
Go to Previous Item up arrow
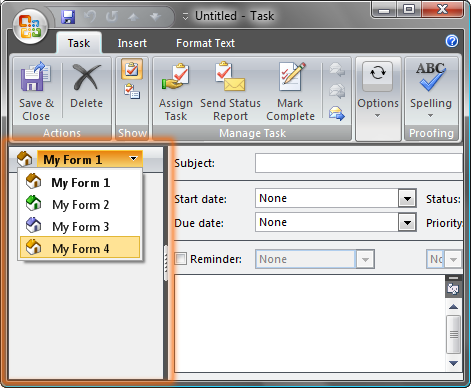133,17
